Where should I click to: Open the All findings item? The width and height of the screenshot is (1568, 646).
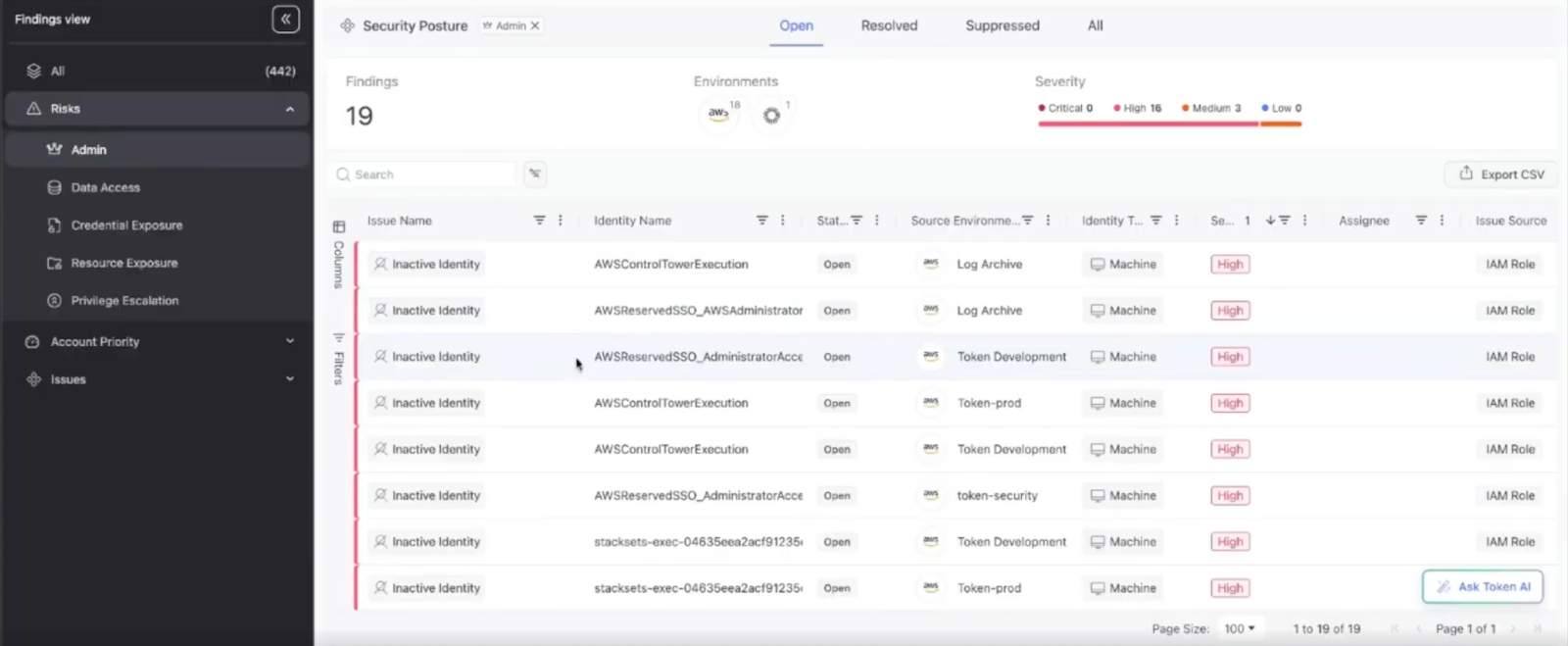pyautogui.click(x=157, y=71)
